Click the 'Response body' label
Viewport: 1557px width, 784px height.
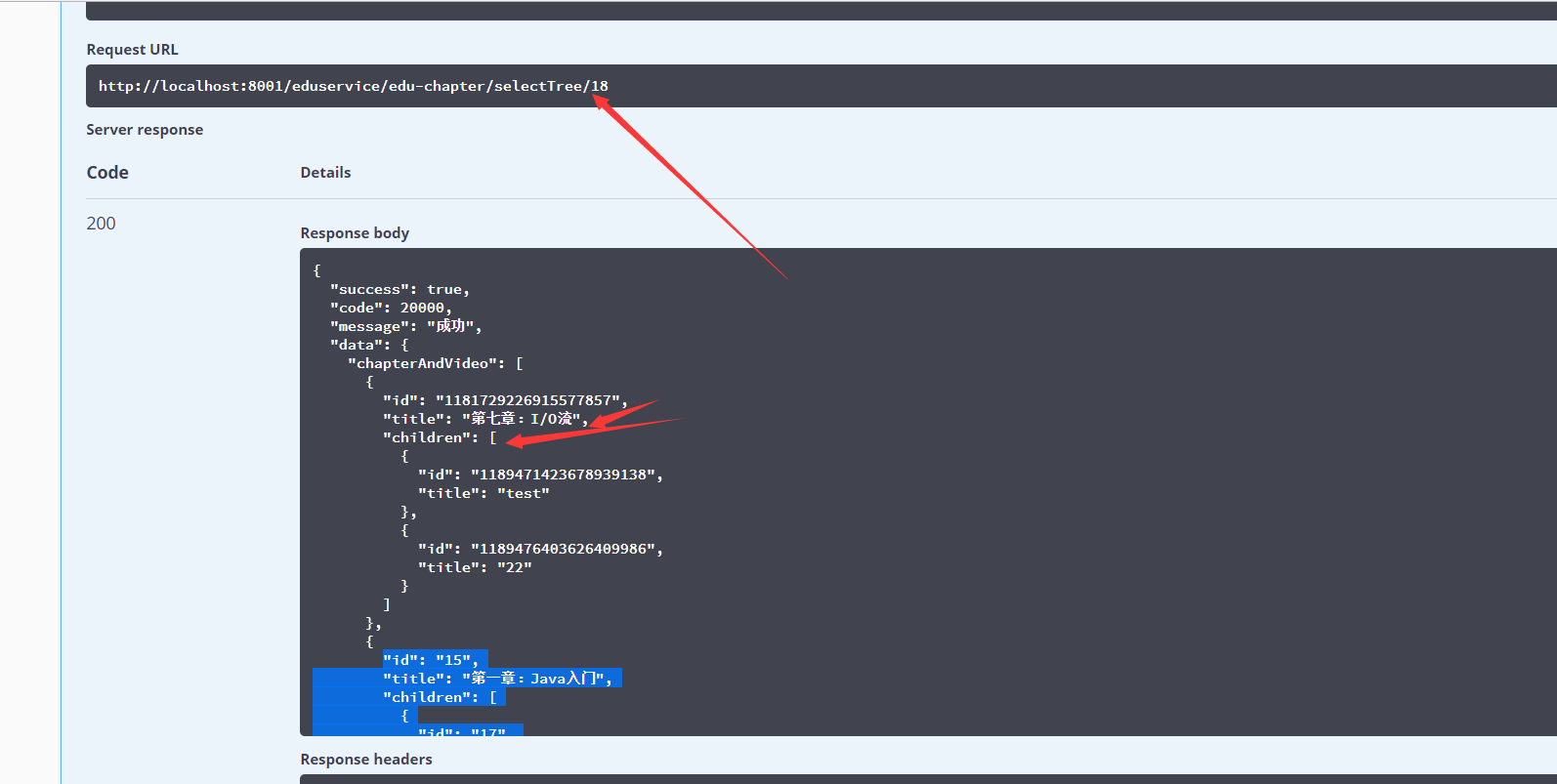pos(355,233)
